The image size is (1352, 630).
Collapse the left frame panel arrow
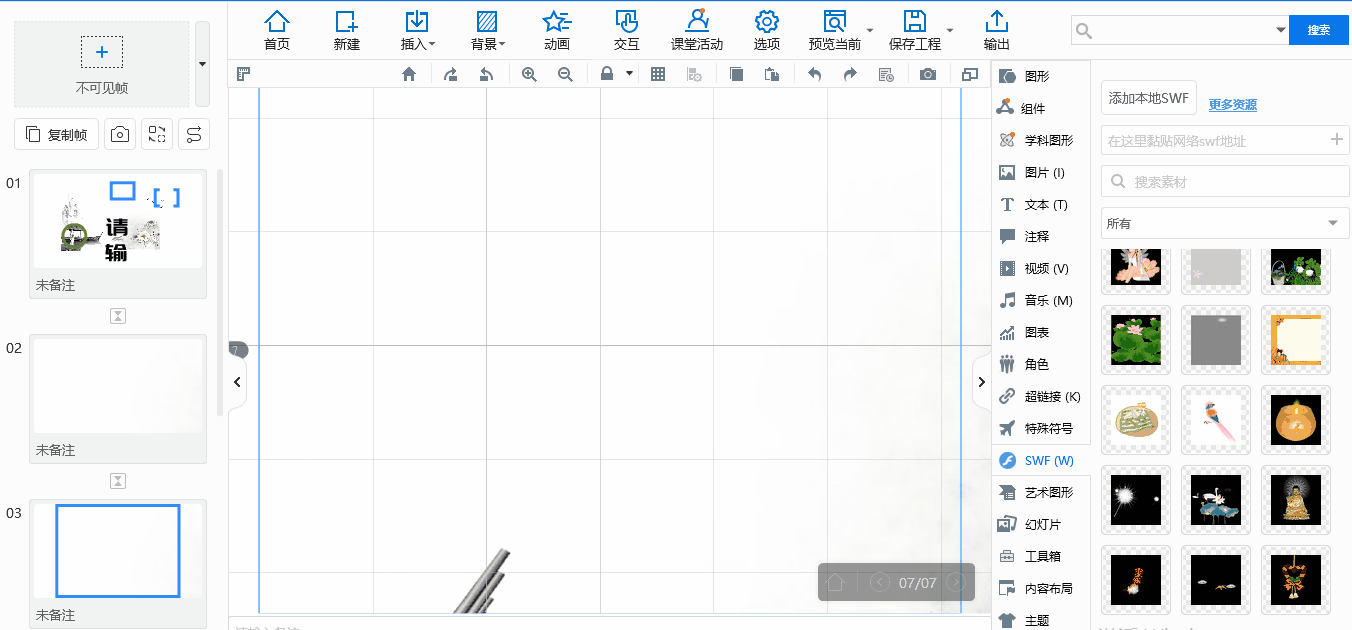(237, 381)
